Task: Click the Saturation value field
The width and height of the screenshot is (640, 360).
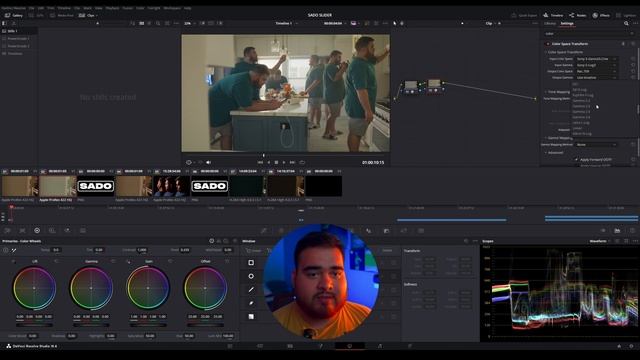Action: 150,336
